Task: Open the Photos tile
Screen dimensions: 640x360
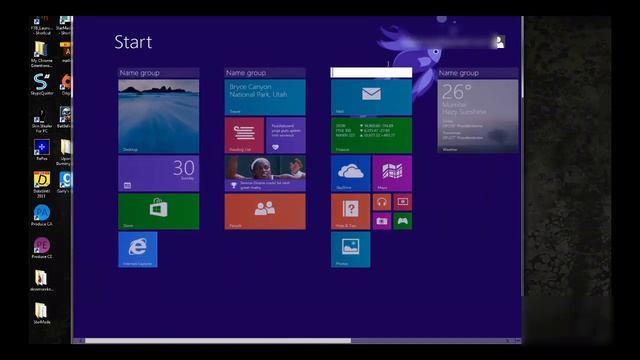Action: tap(351, 250)
